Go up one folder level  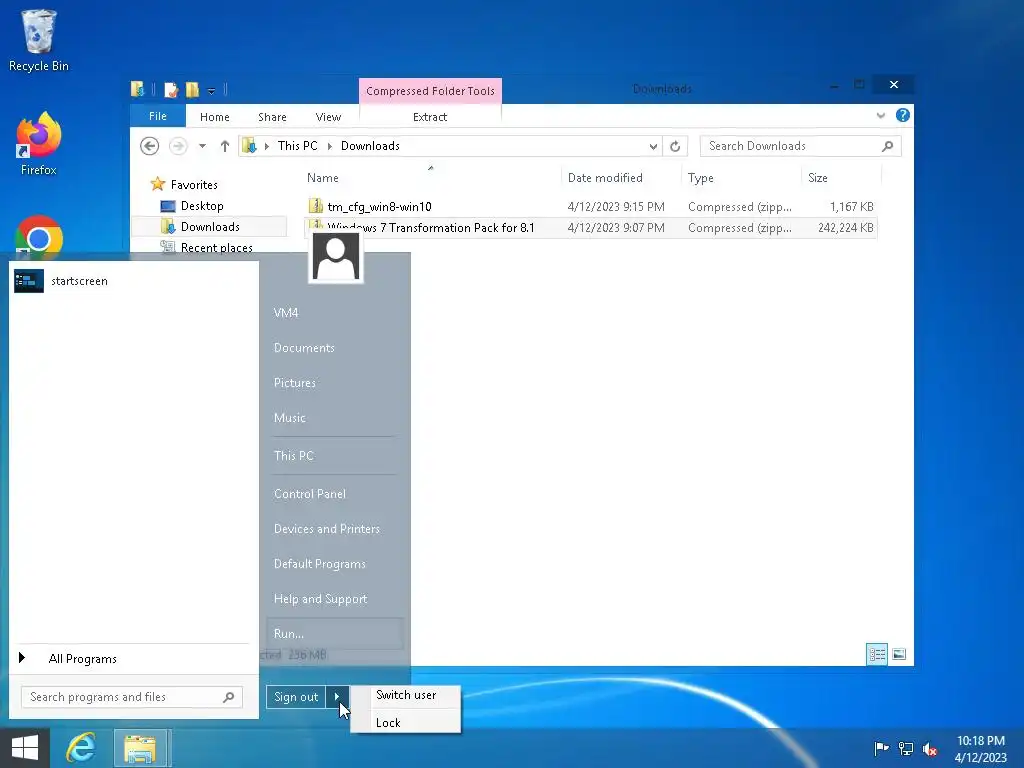[x=225, y=146]
